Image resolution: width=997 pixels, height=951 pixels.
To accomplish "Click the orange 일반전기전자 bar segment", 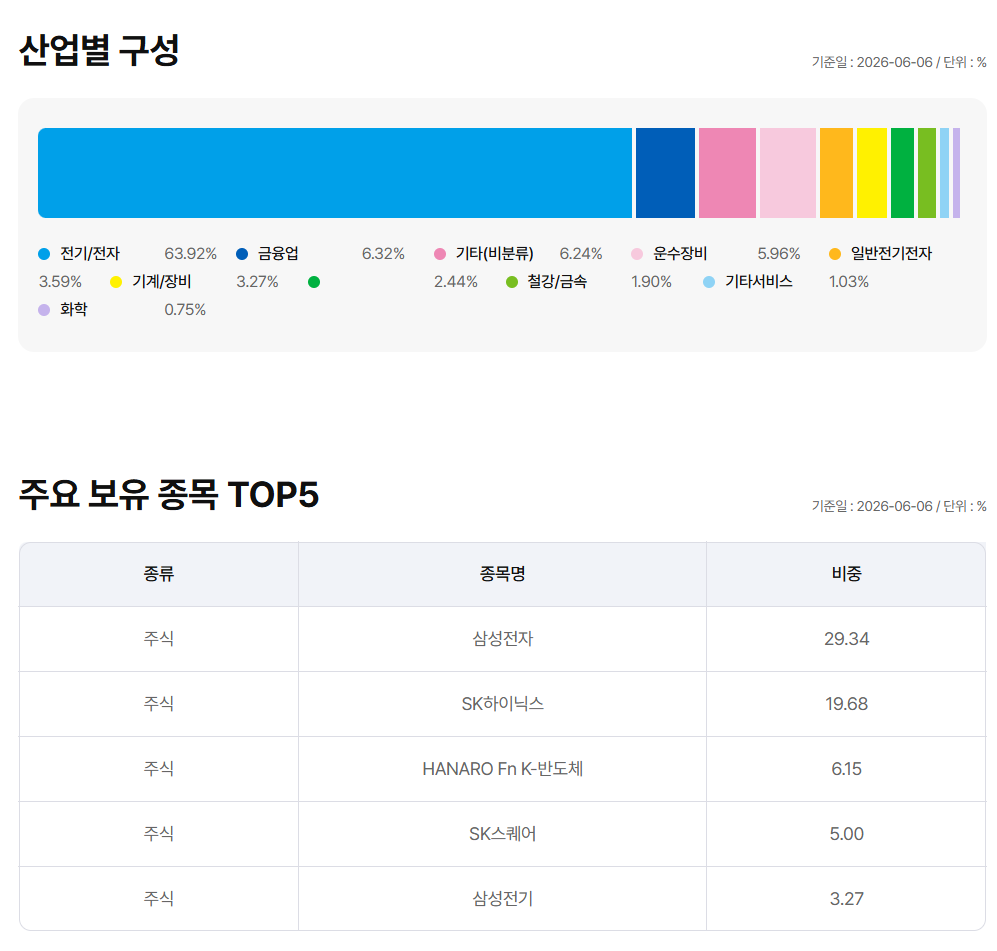I will pyautogui.click(x=836, y=173).
